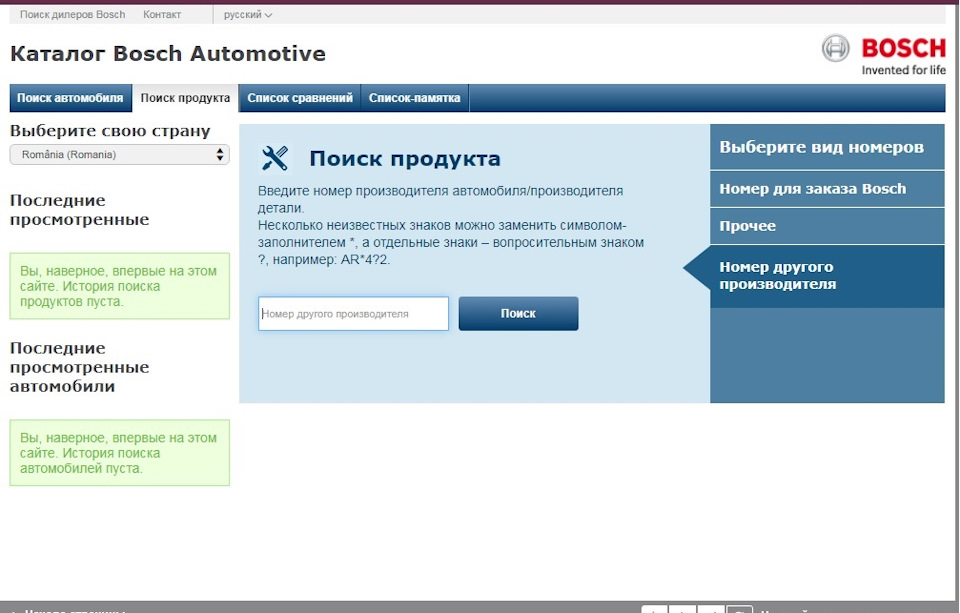Open the "Список сравнений" tab
960x613 pixels.
click(x=300, y=98)
